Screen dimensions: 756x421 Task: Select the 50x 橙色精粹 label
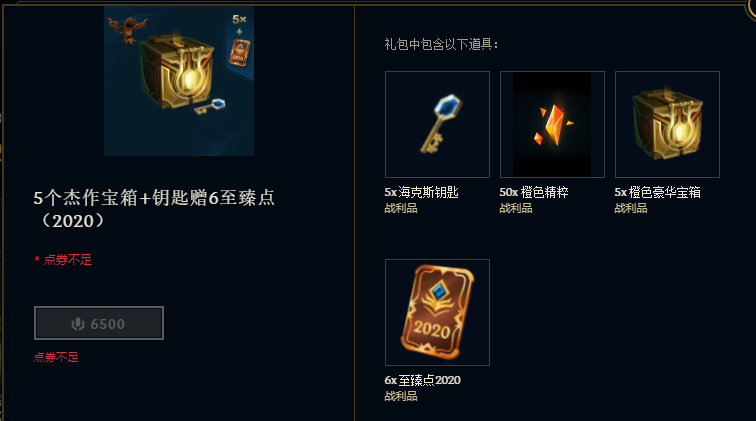pyautogui.click(x=534, y=192)
